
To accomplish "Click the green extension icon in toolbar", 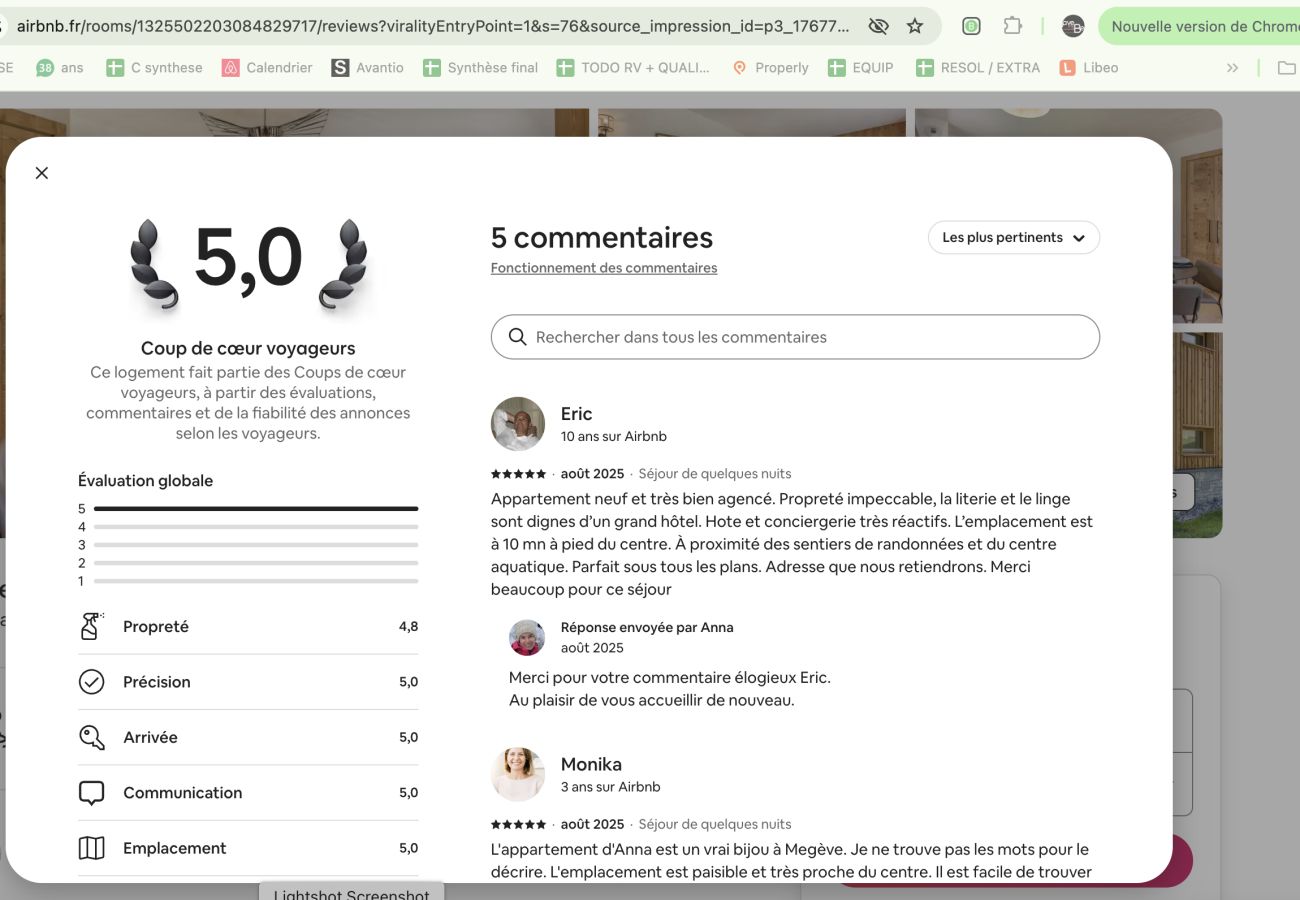I will (x=970, y=27).
